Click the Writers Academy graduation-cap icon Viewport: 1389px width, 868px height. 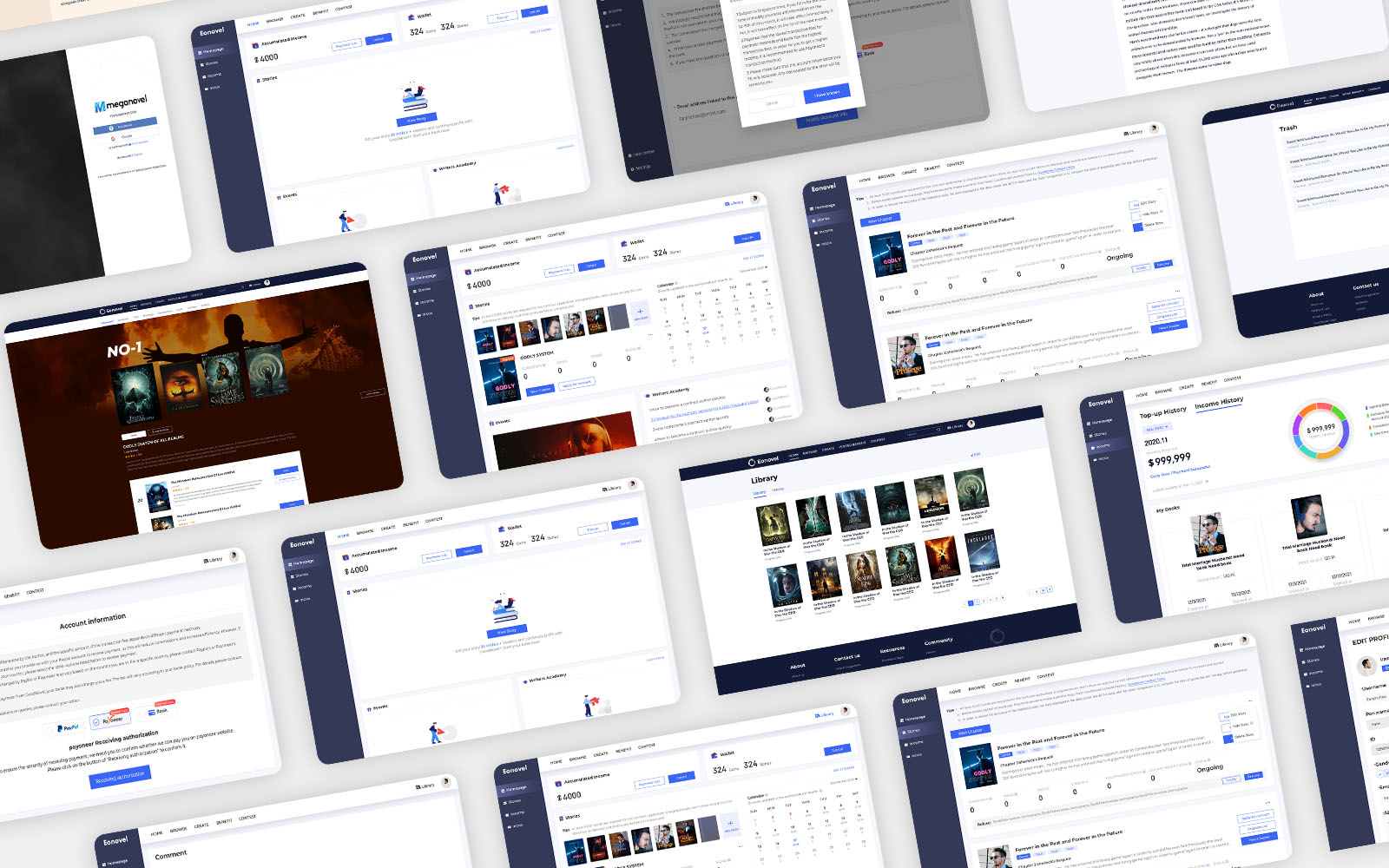point(648,396)
